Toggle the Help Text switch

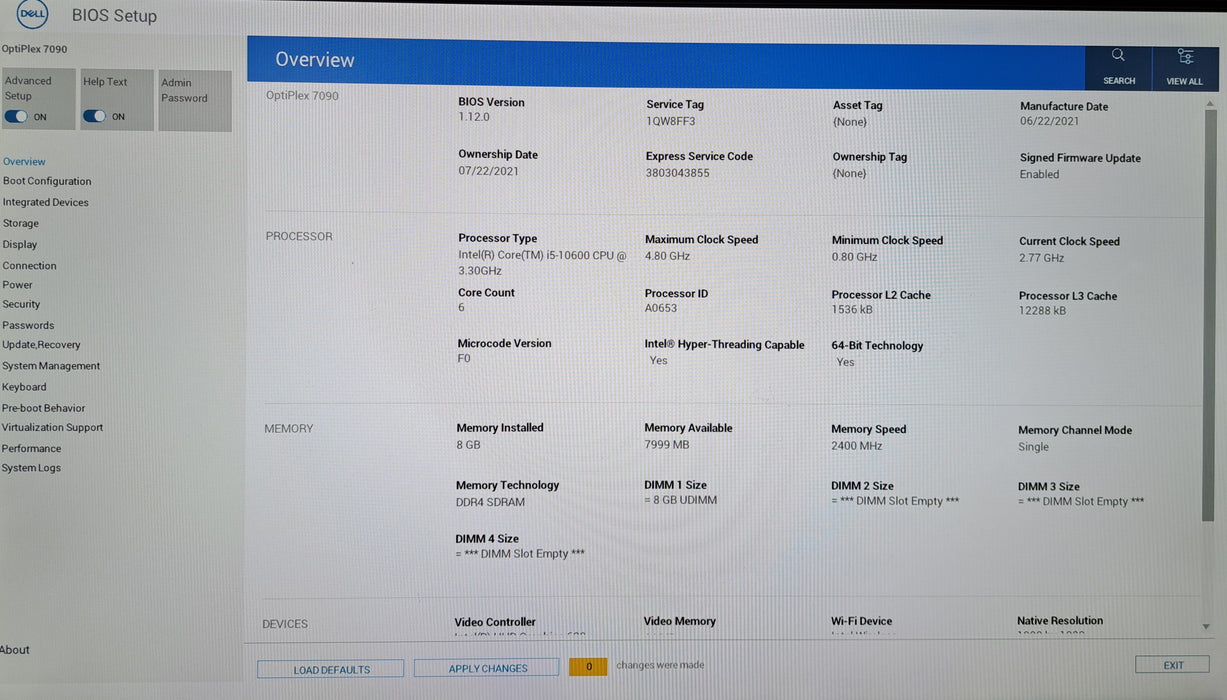point(94,117)
